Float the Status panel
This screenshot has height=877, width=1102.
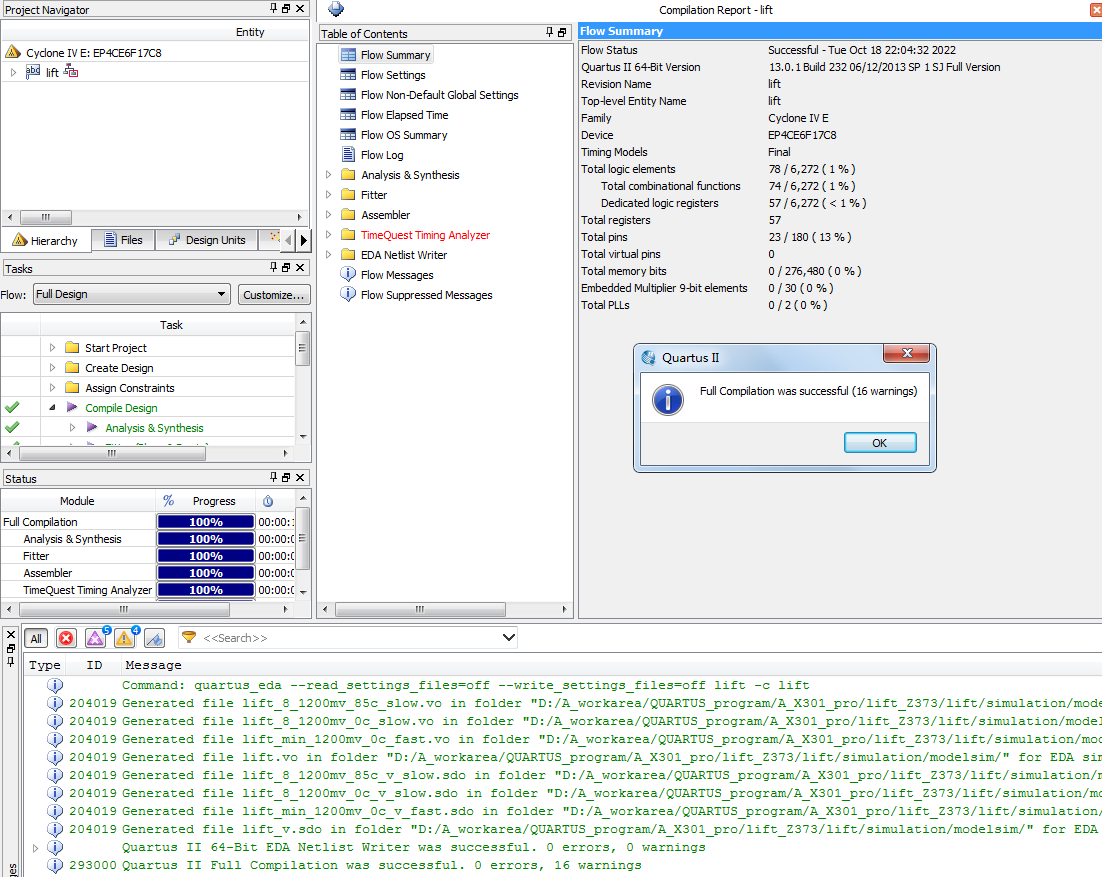pos(286,477)
